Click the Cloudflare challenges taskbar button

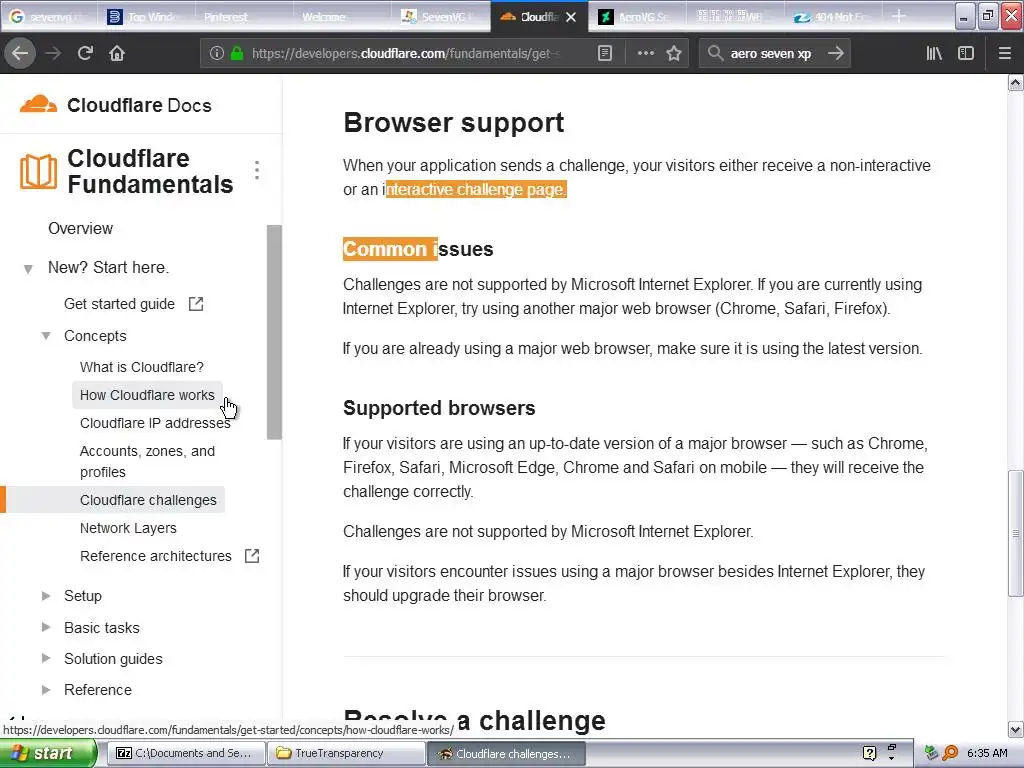tap(506, 753)
